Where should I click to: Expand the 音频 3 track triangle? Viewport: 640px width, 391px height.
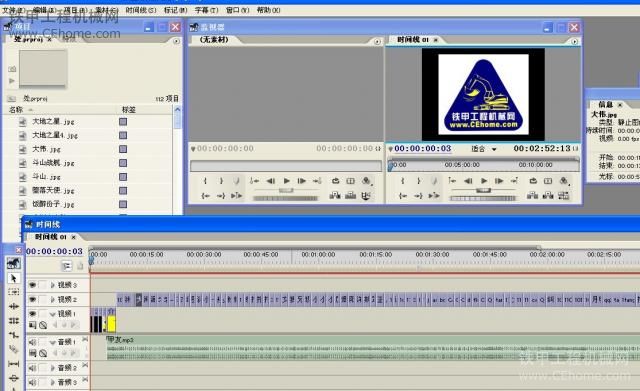53,382
